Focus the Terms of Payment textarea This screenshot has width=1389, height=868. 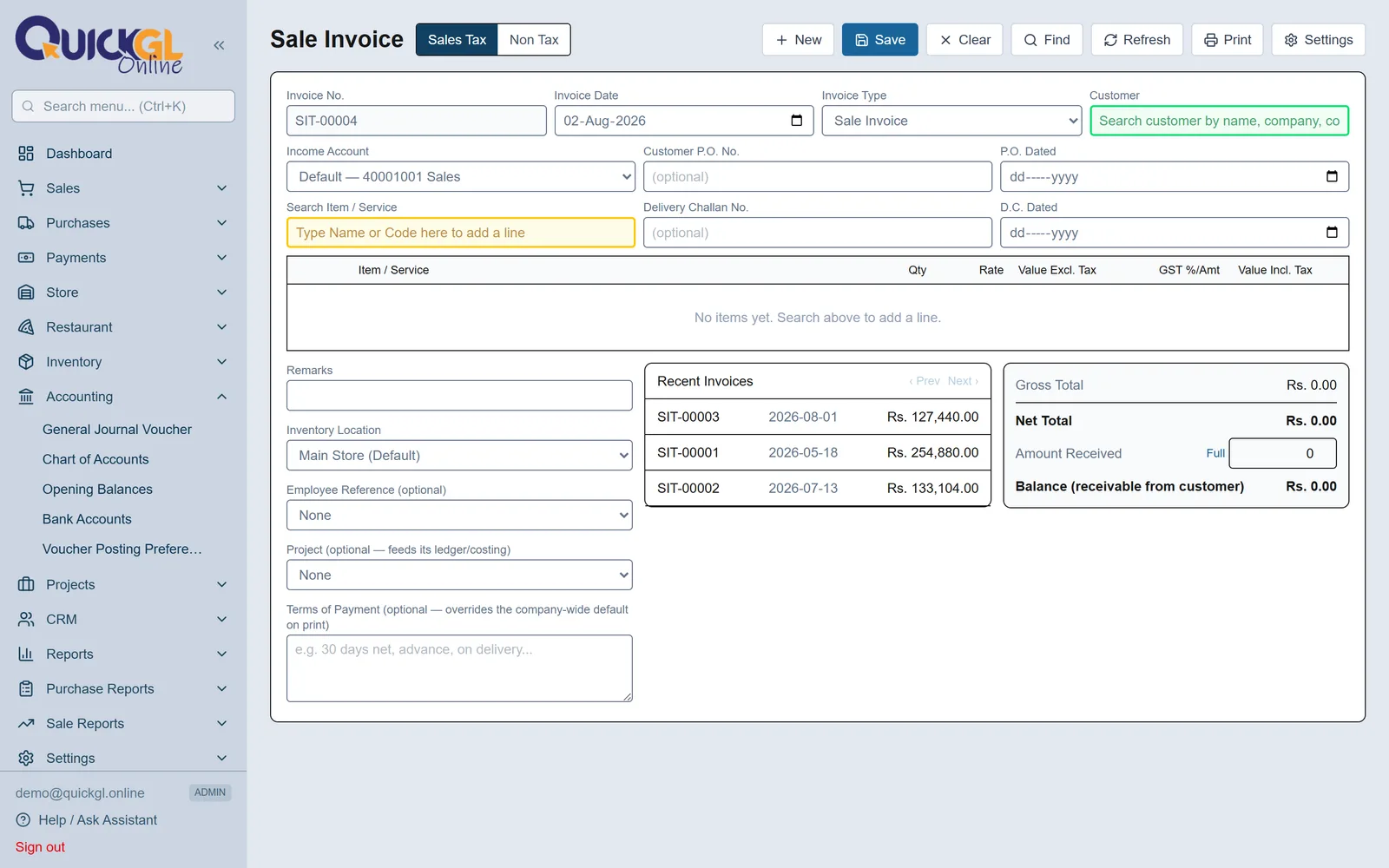[459, 668]
